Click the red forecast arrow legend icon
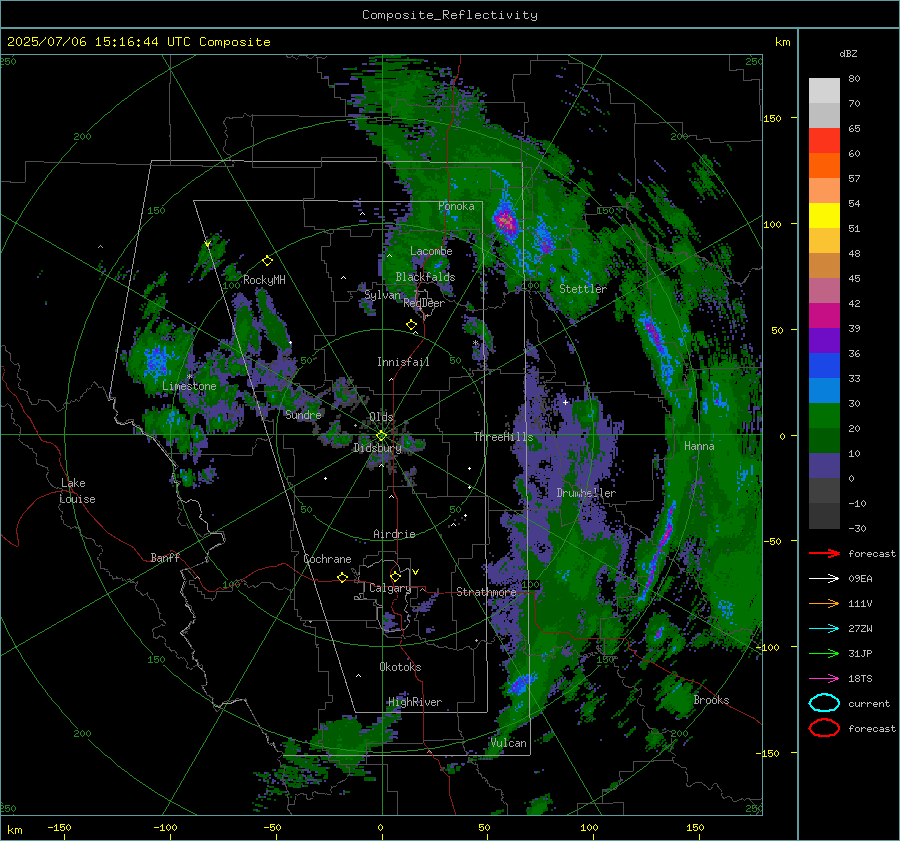The image size is (900, 841). [x=824, y=553]
